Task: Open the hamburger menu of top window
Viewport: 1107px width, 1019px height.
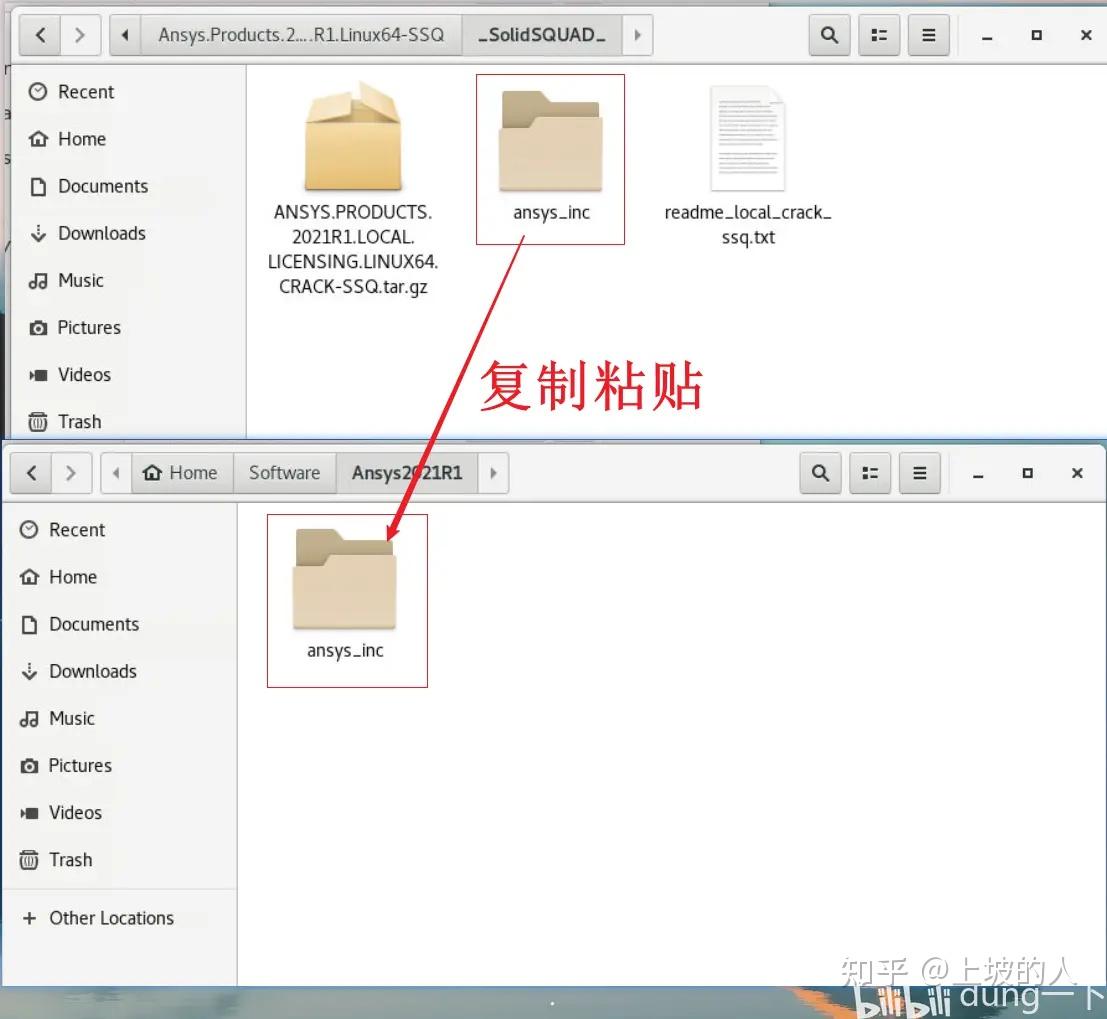Action: [x=928, y=34]
